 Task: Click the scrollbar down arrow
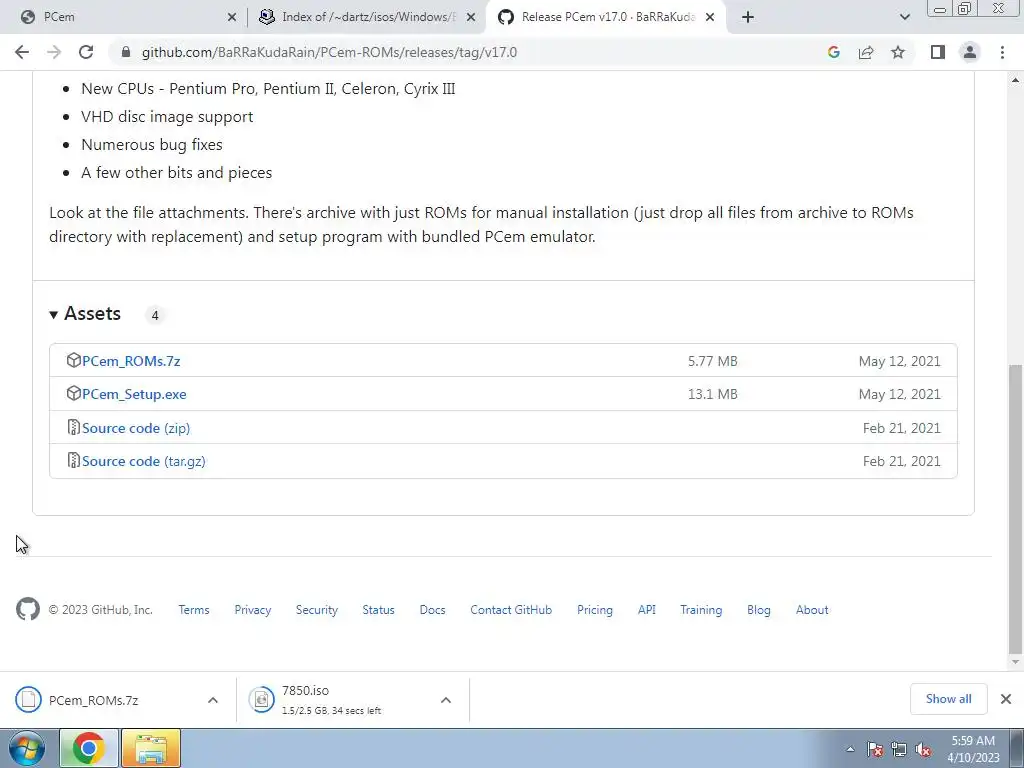(1015, 662)
